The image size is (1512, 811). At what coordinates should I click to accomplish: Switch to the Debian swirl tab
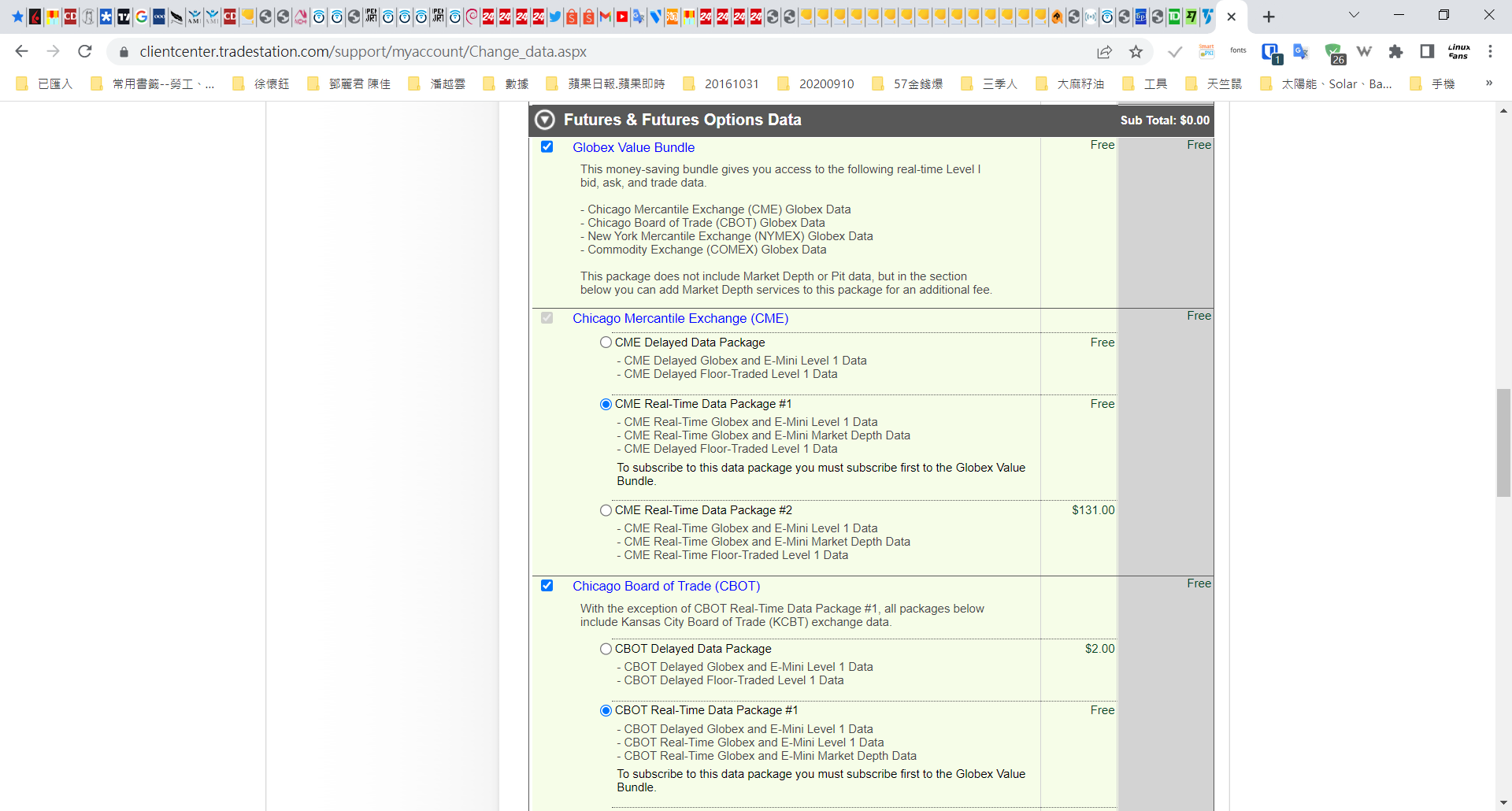point(472,17)
